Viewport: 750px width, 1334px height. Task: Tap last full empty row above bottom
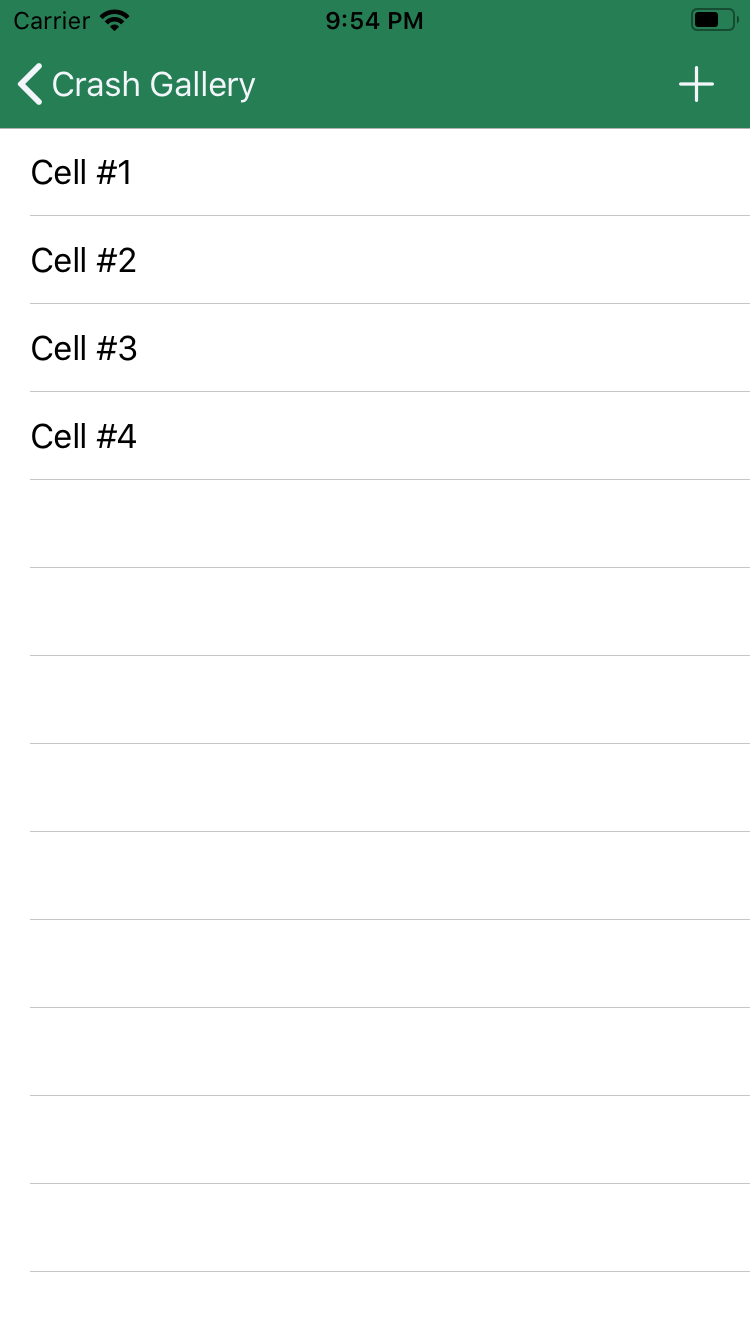coord(375,1228)
